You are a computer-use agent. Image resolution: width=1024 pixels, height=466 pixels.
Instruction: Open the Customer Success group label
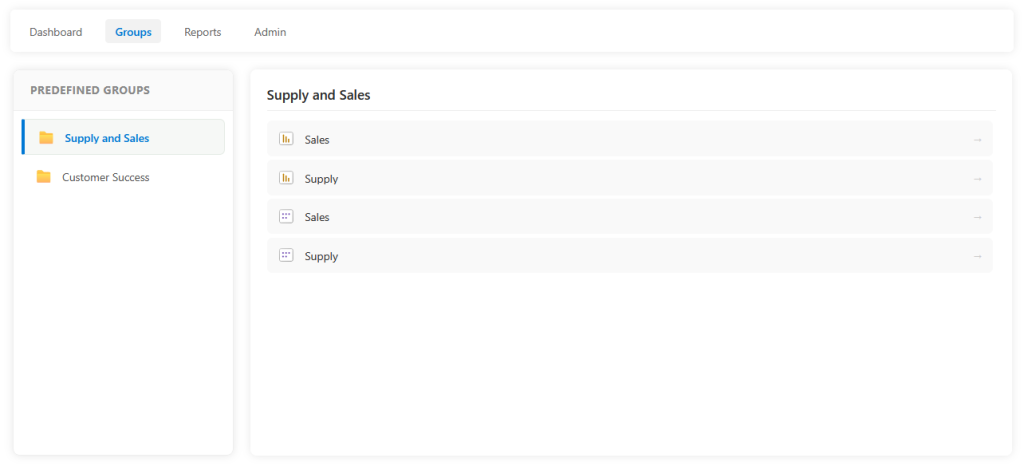pyautogui.click(x=106, y=177)
